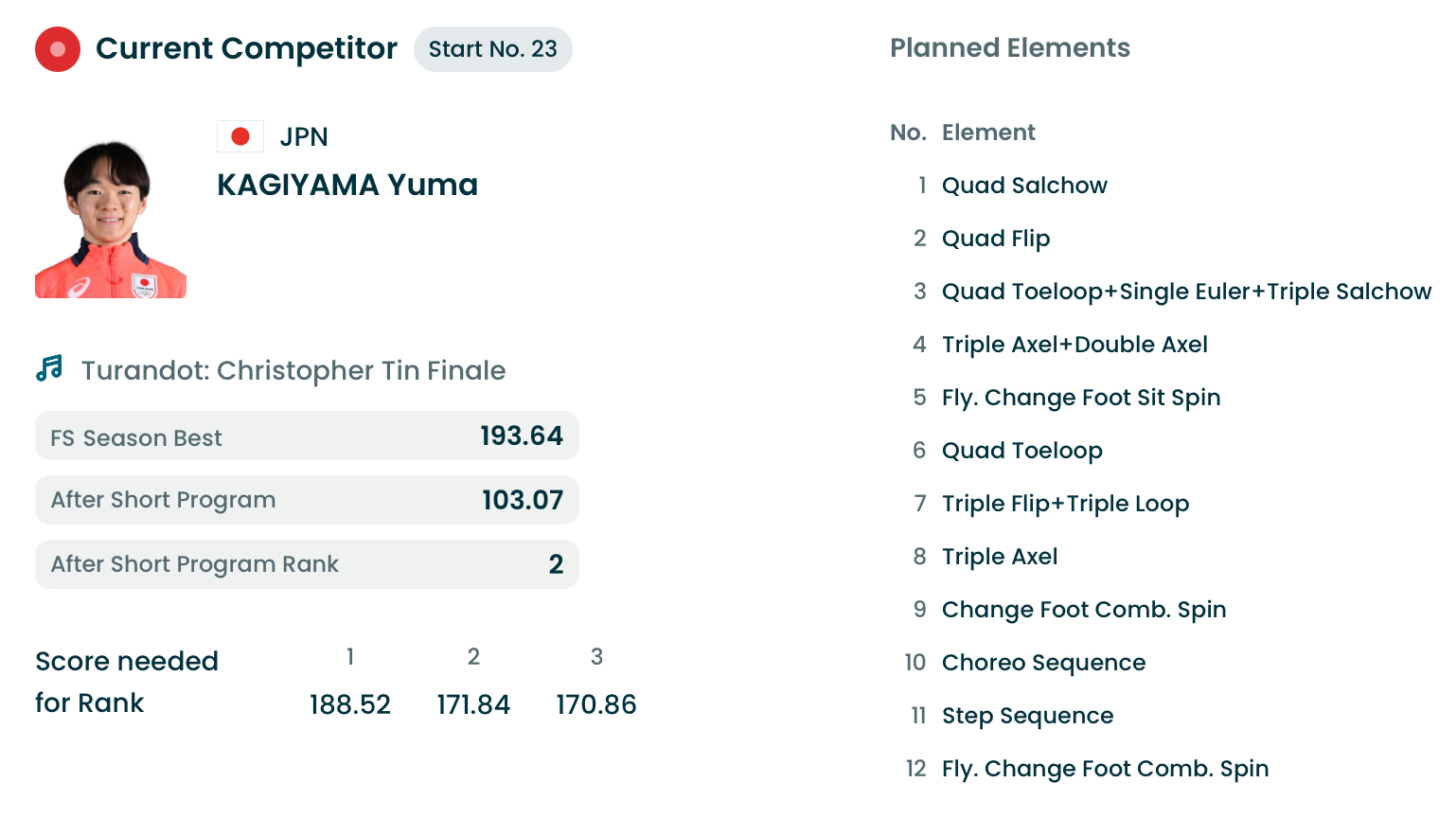
Task: Select the After Short Program score row
Action: 307,500
